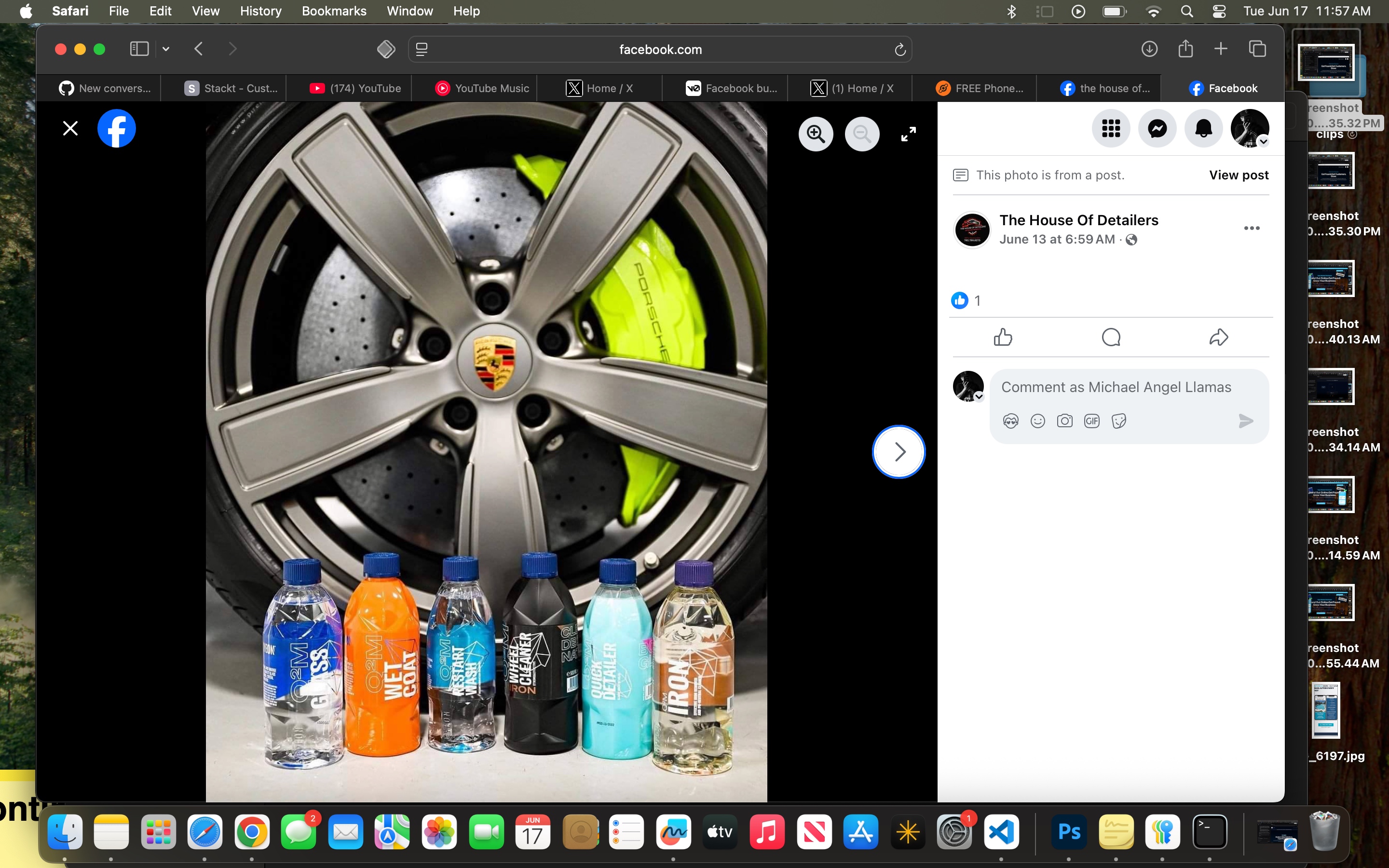Open the _6197.jpg desktop file
The height and width of the screenshot is (868, 1389).
coord(1326,710)
